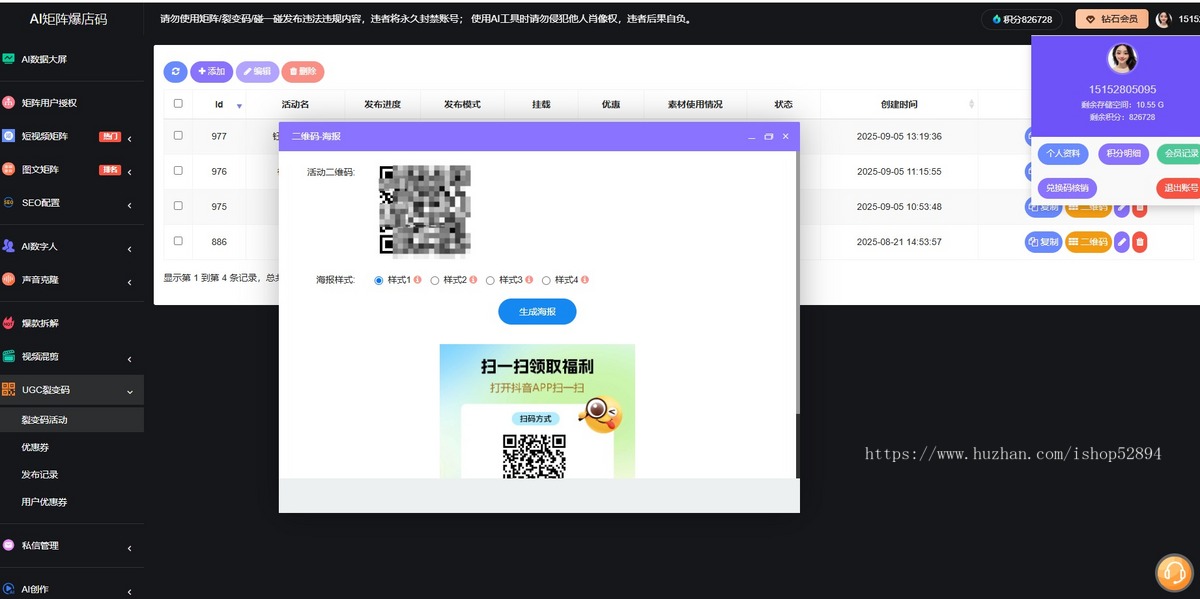Click the 添加 button
Viewport: 1200px width, 599px height.
pyautogui.click(x=211, y=72)
